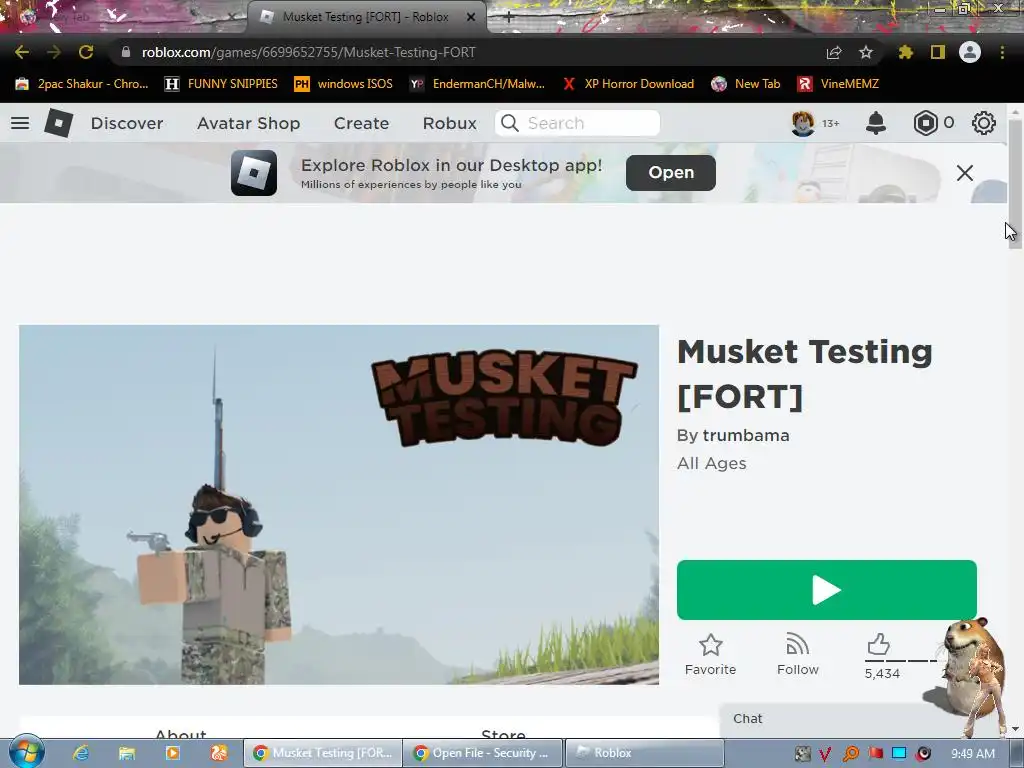Favorite the game with the star icon
Image resolution: width=1024 pixels, height=768 pixels.
[x=711, y=645]
